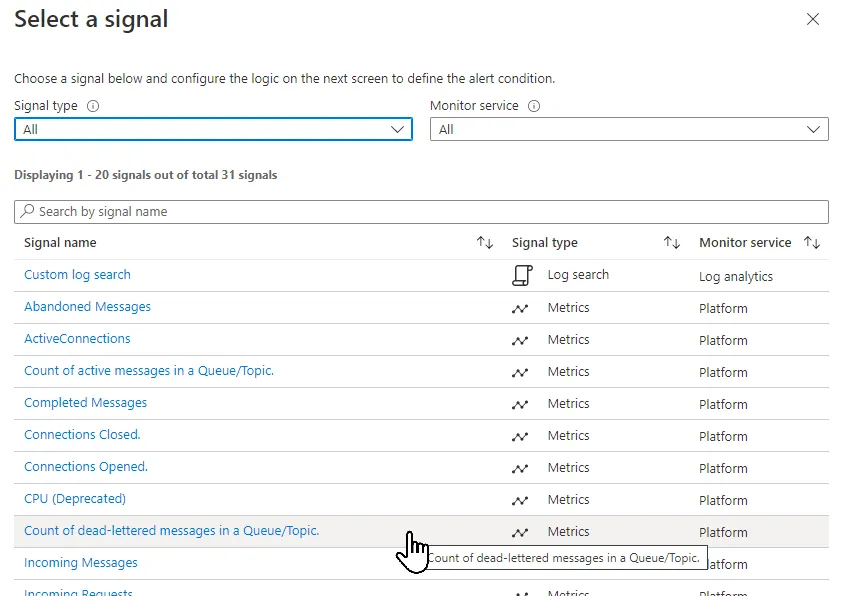Expand the Monitor service dropdown
This screenshot has height=596, width=842.
point(629,130)
